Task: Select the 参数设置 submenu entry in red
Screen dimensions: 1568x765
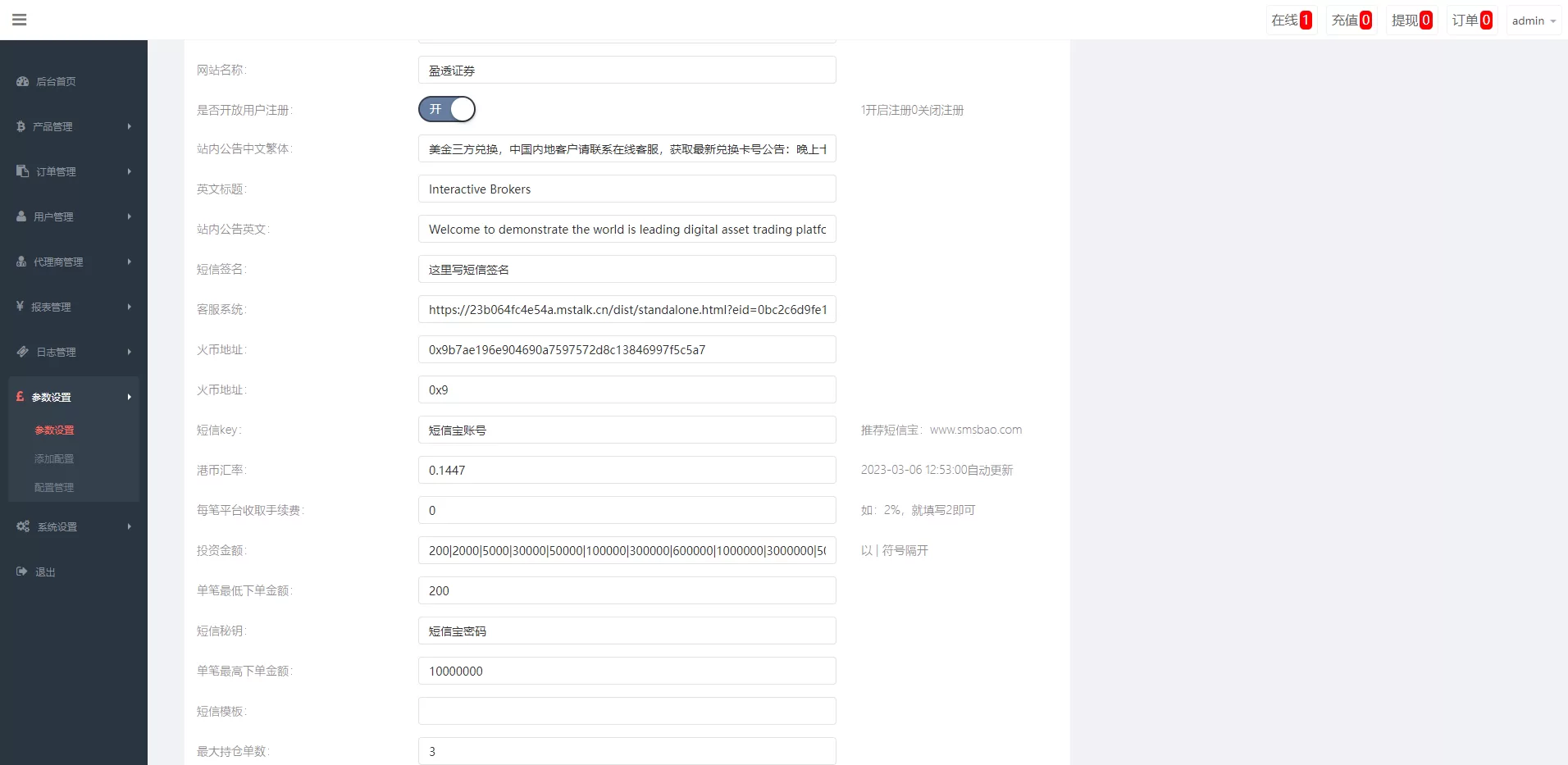Action: pos(54,430)
